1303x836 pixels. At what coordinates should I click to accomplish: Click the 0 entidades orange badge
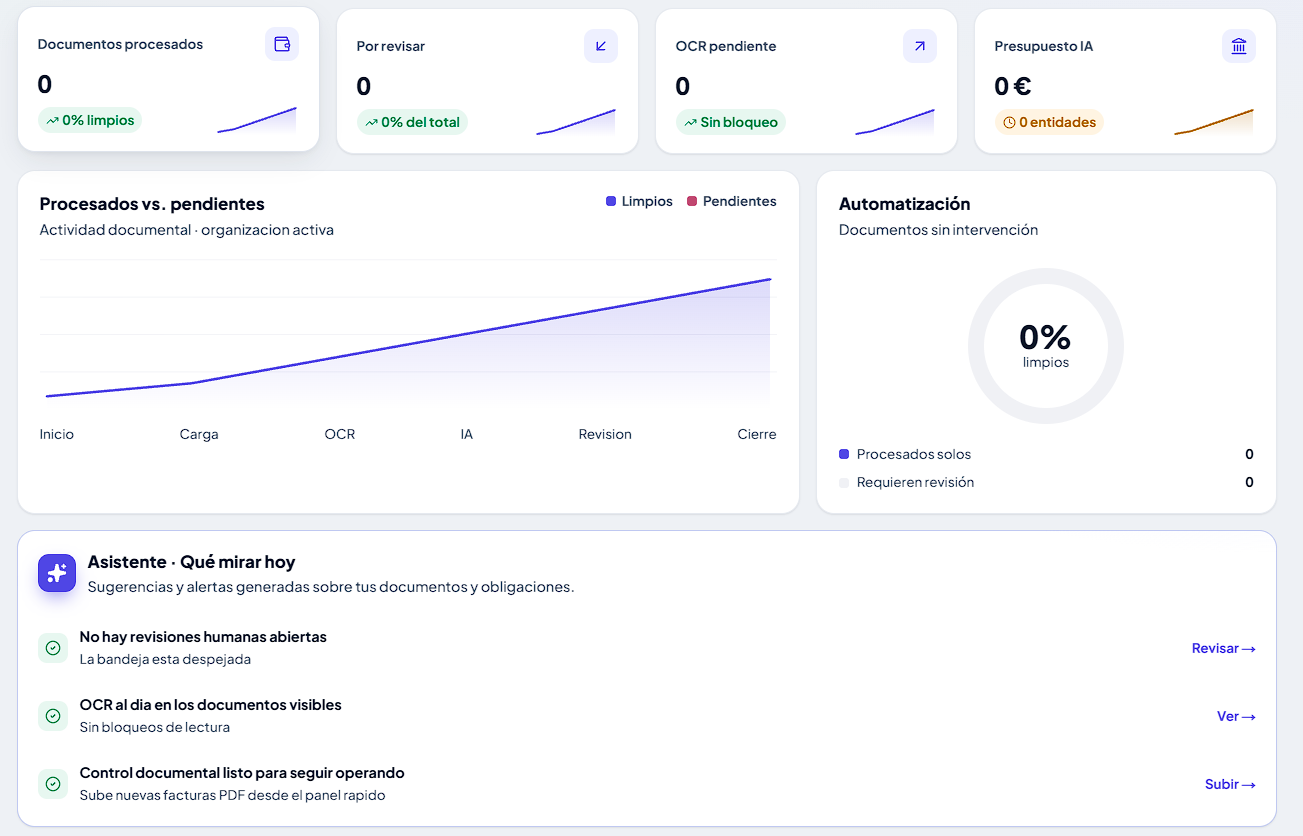[1049, 122]
